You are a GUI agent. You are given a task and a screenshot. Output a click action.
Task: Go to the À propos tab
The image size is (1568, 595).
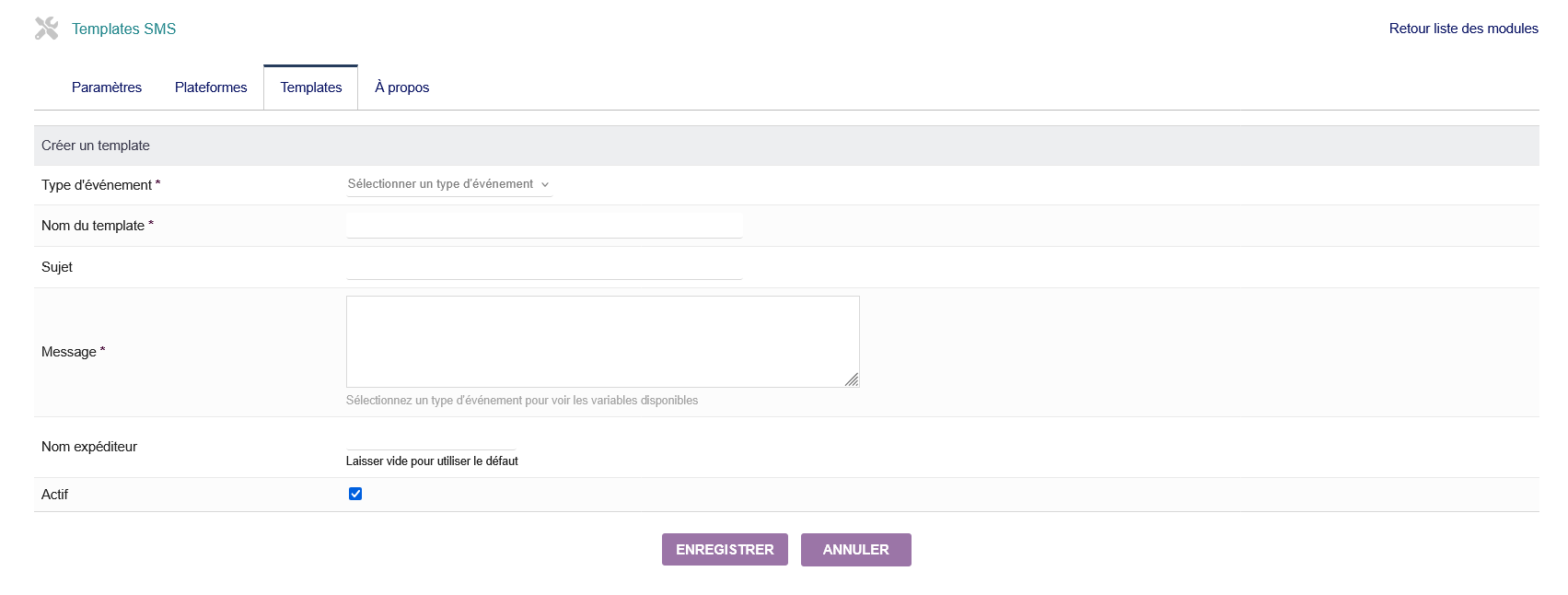(401, 87)
